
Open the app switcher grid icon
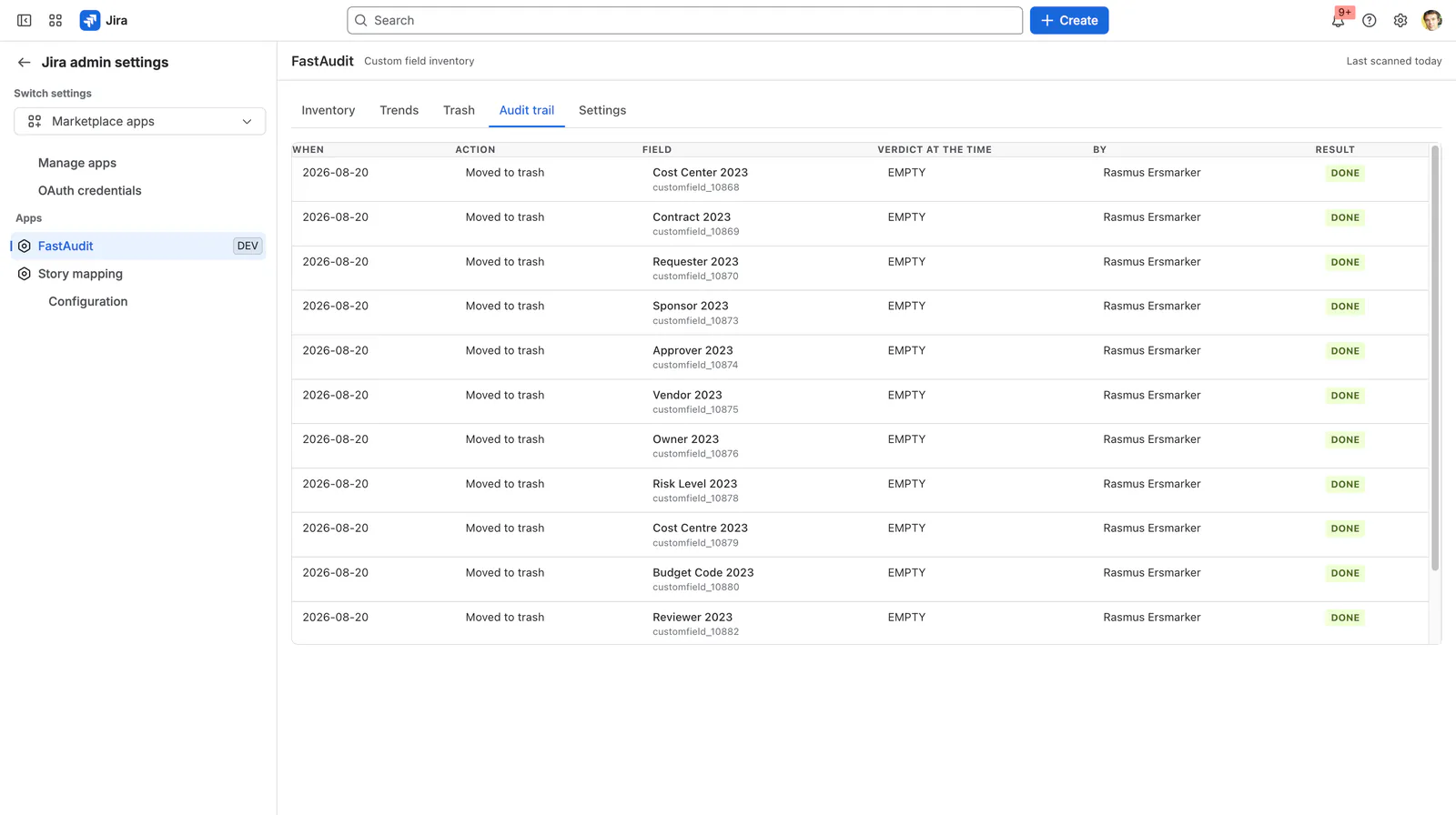pos(56,20)
